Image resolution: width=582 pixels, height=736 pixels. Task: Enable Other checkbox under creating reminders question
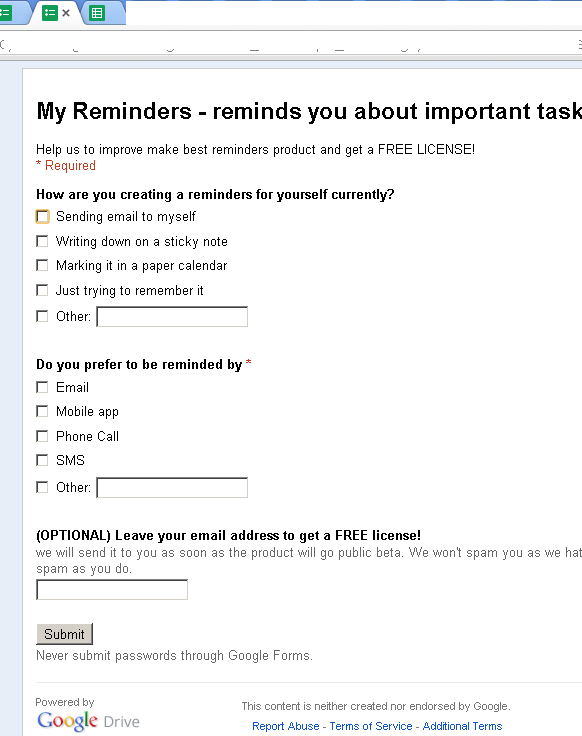[x=42, y=316]
